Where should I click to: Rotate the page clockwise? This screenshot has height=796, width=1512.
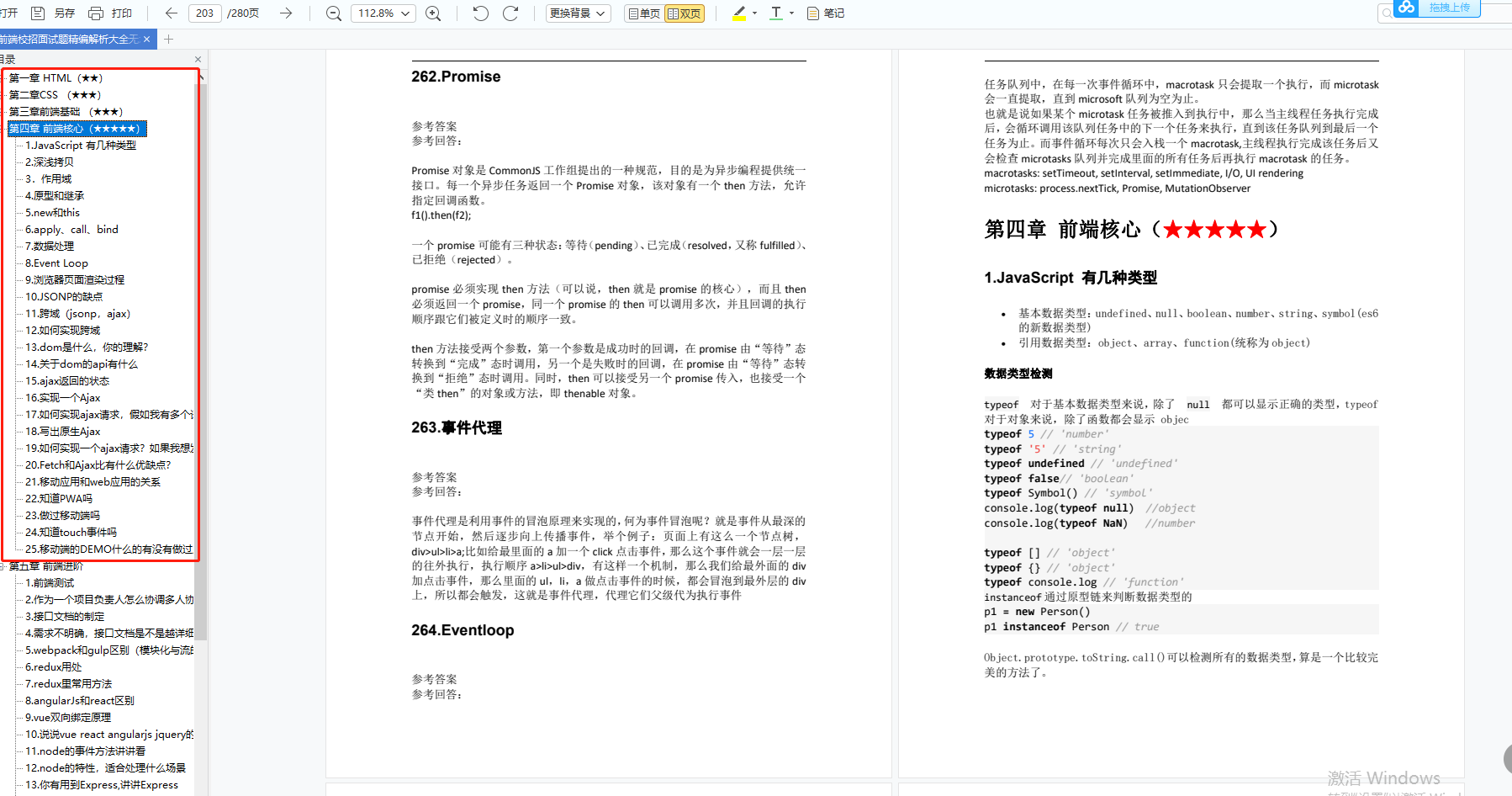(510, 13)
